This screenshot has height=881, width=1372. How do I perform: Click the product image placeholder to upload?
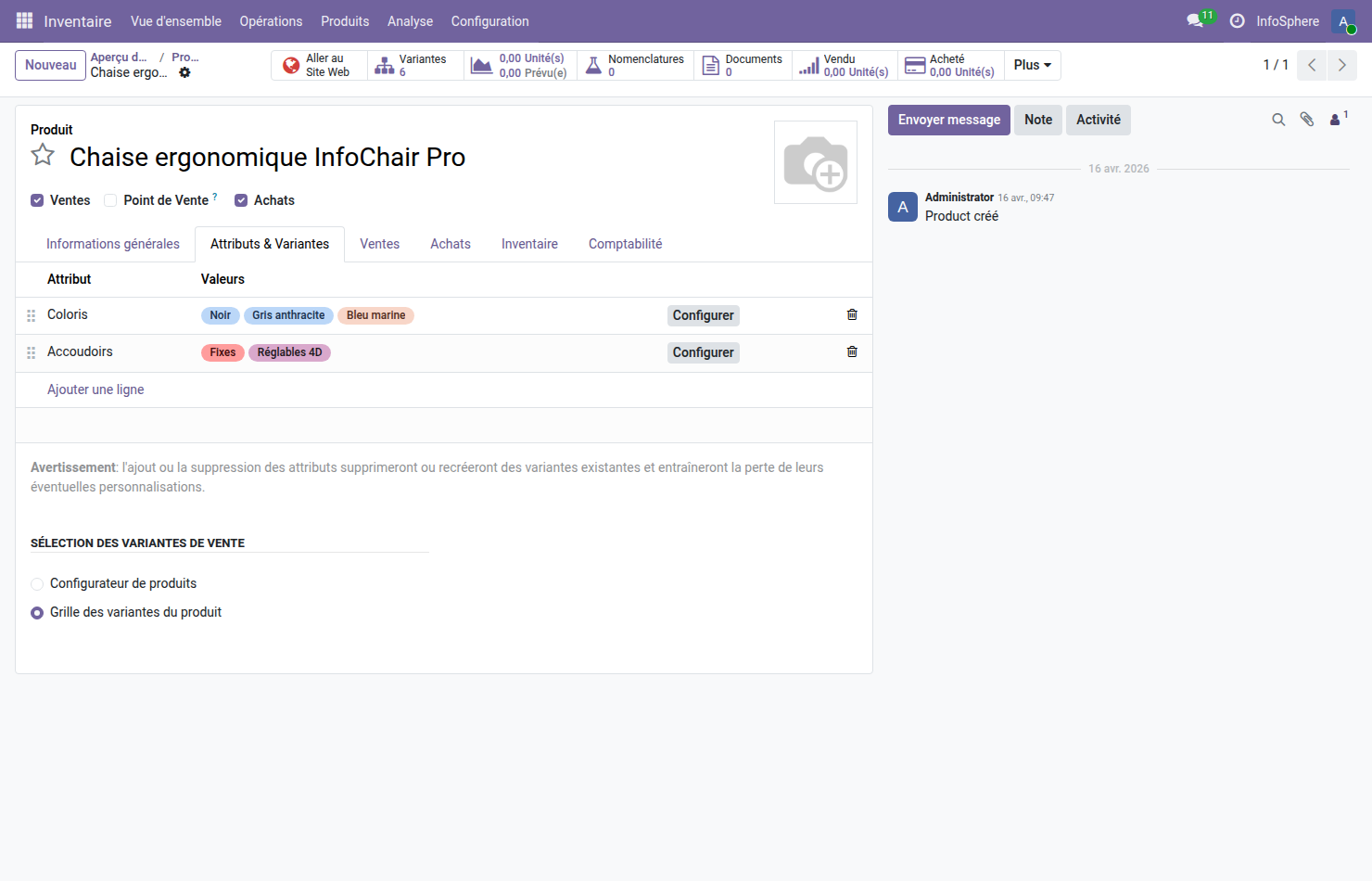tap(816, 162)
